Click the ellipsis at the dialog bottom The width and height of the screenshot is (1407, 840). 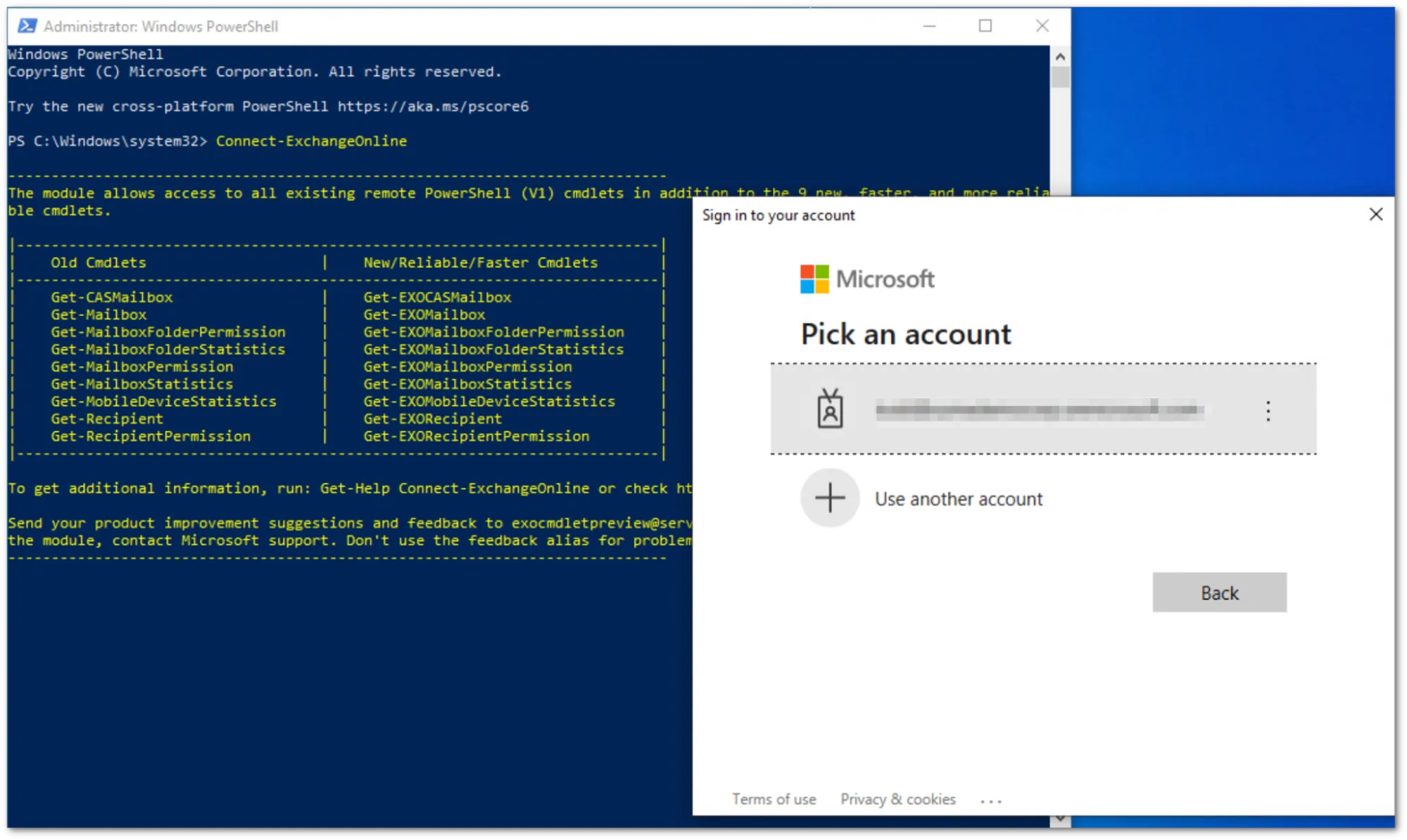point(991,800)
